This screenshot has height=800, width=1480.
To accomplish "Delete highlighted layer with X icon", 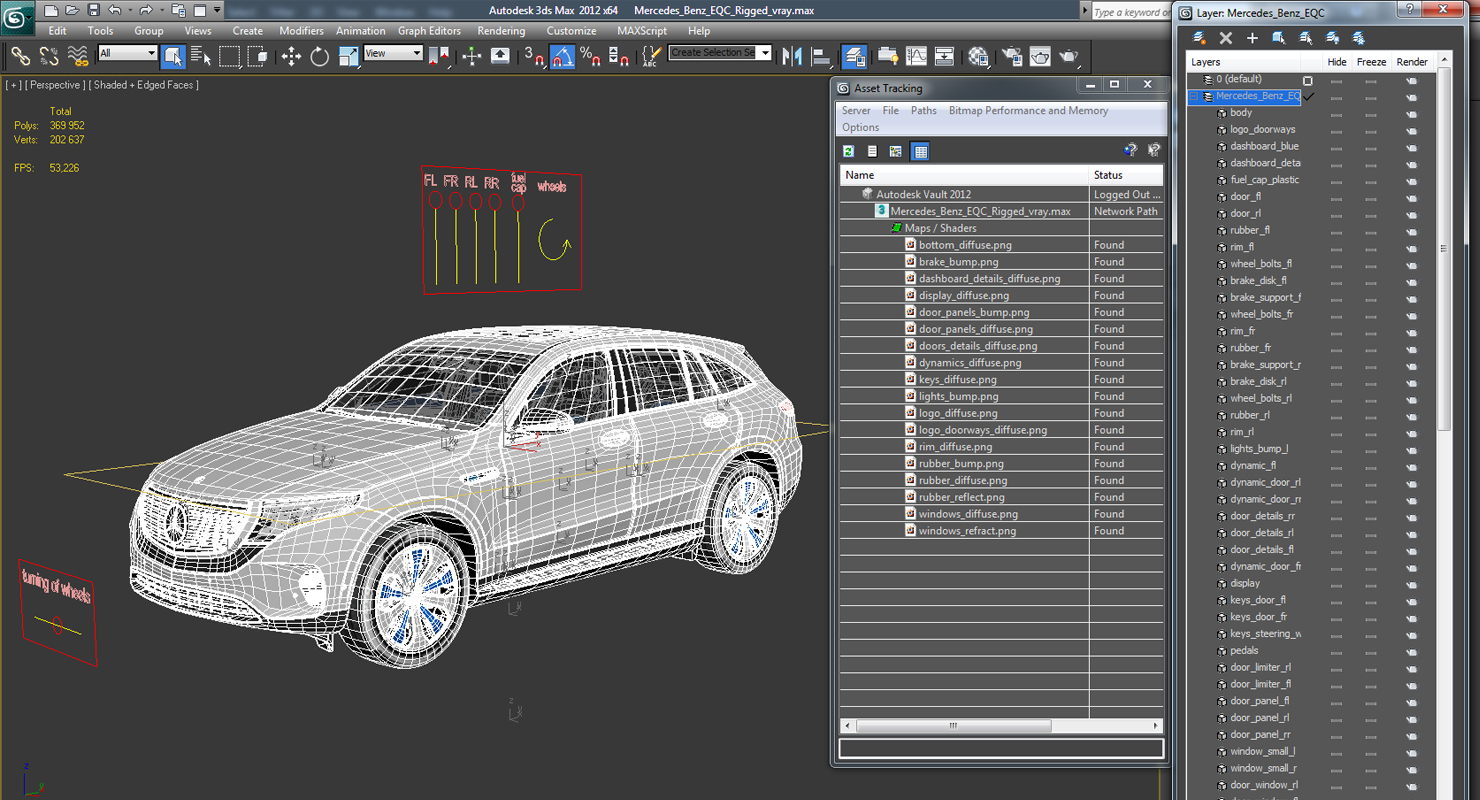I will pyautogui.click(x=1226, y=38).
